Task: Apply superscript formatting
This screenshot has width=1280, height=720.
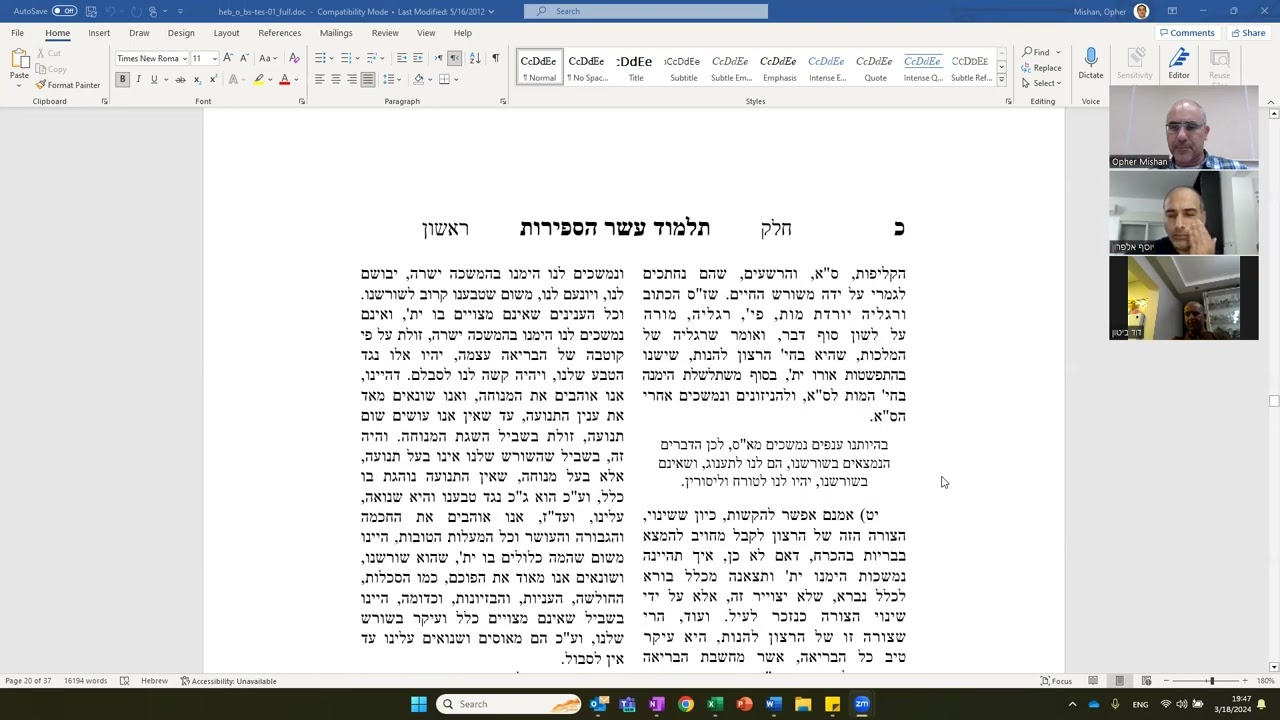Action: pos(213,79)
